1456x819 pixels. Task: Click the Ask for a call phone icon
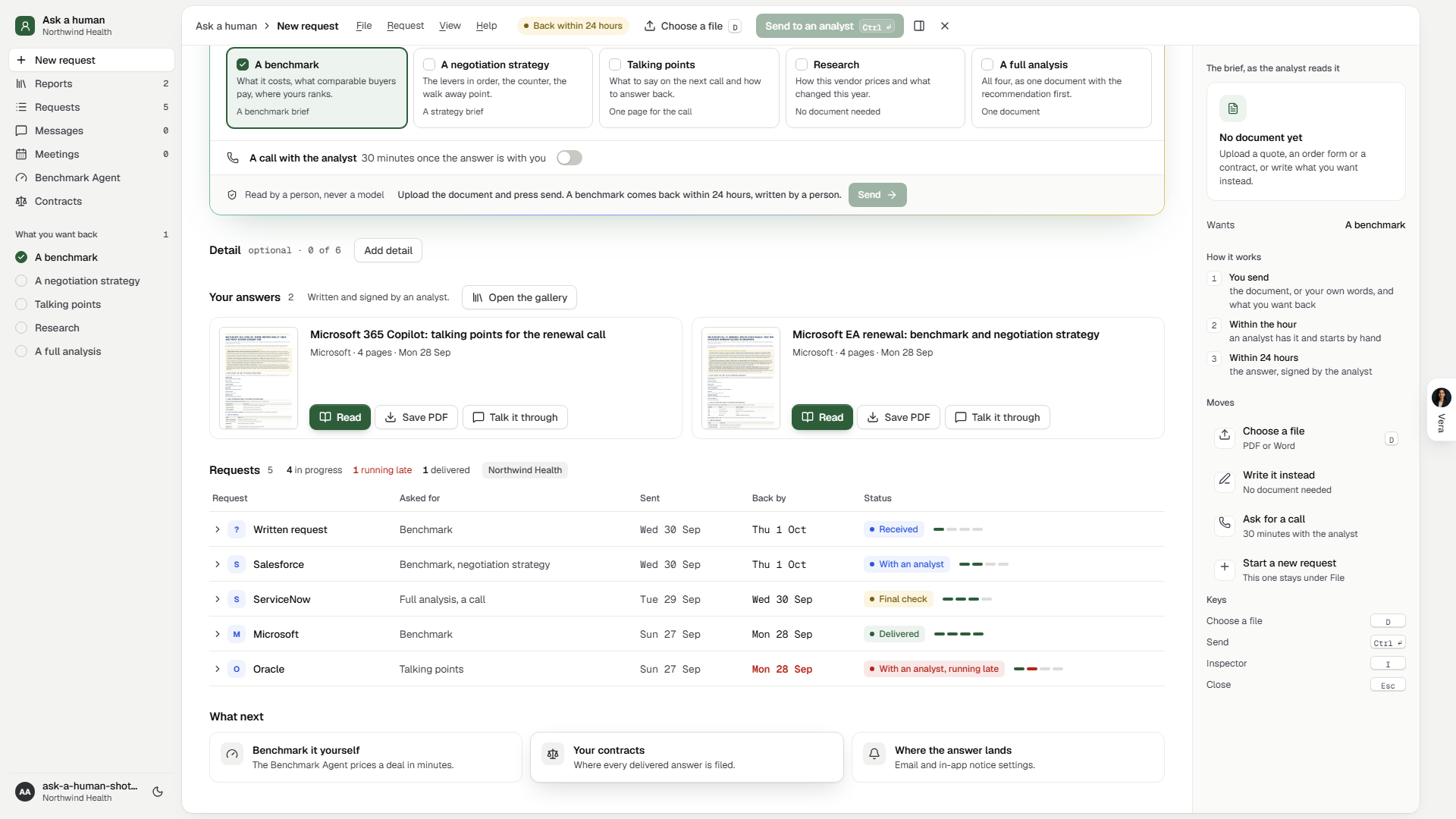[x=1224, y=523]
